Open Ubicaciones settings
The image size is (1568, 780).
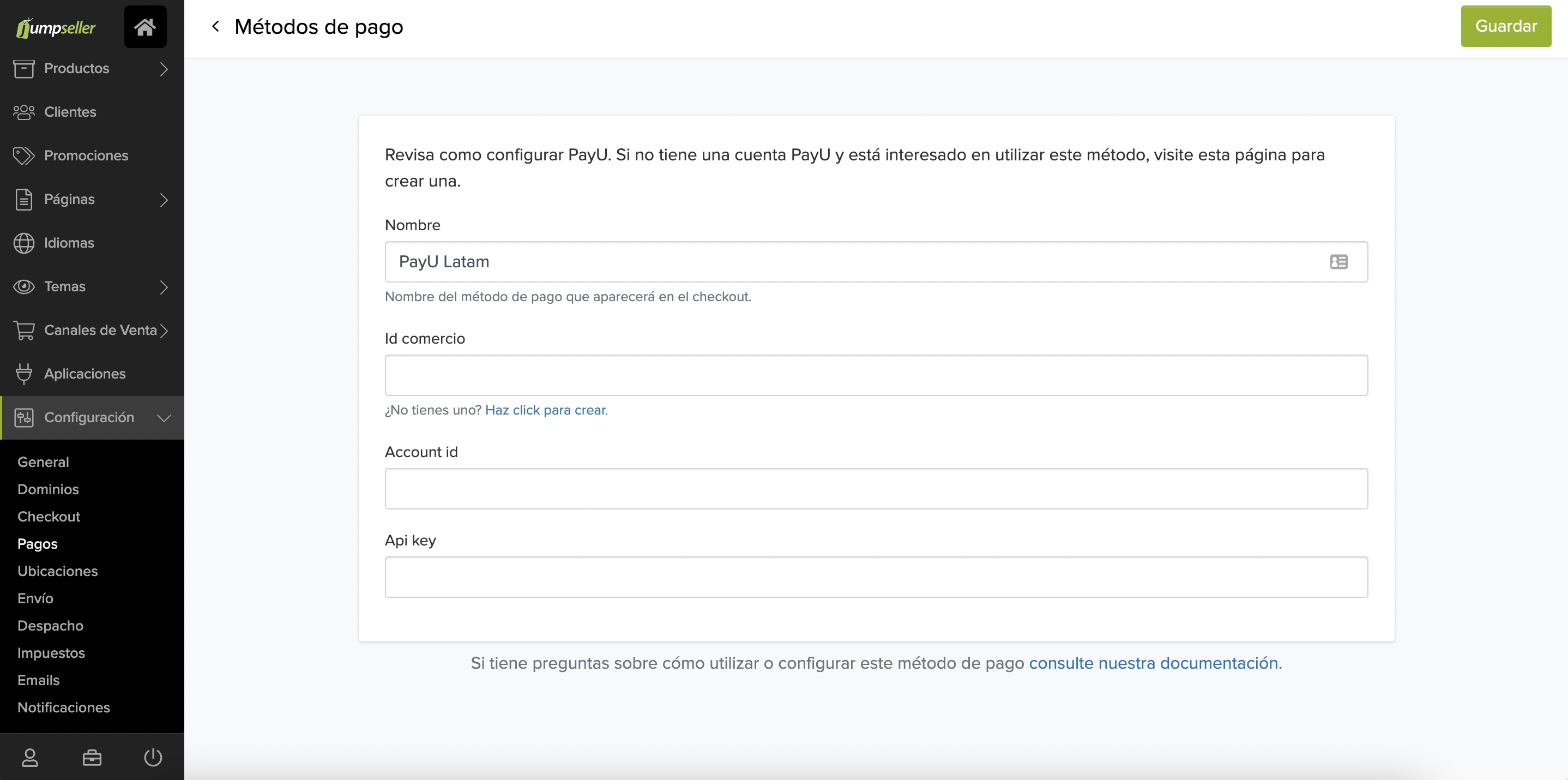coord(57,571)
